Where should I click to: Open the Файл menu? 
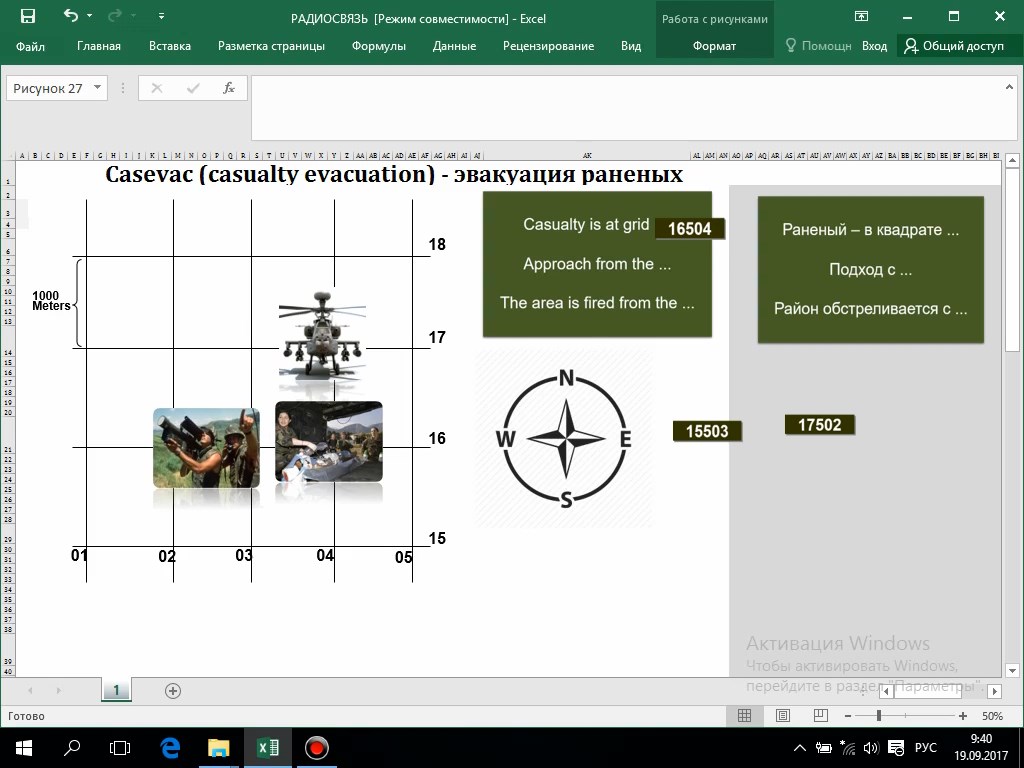click(x=30, y=46)
